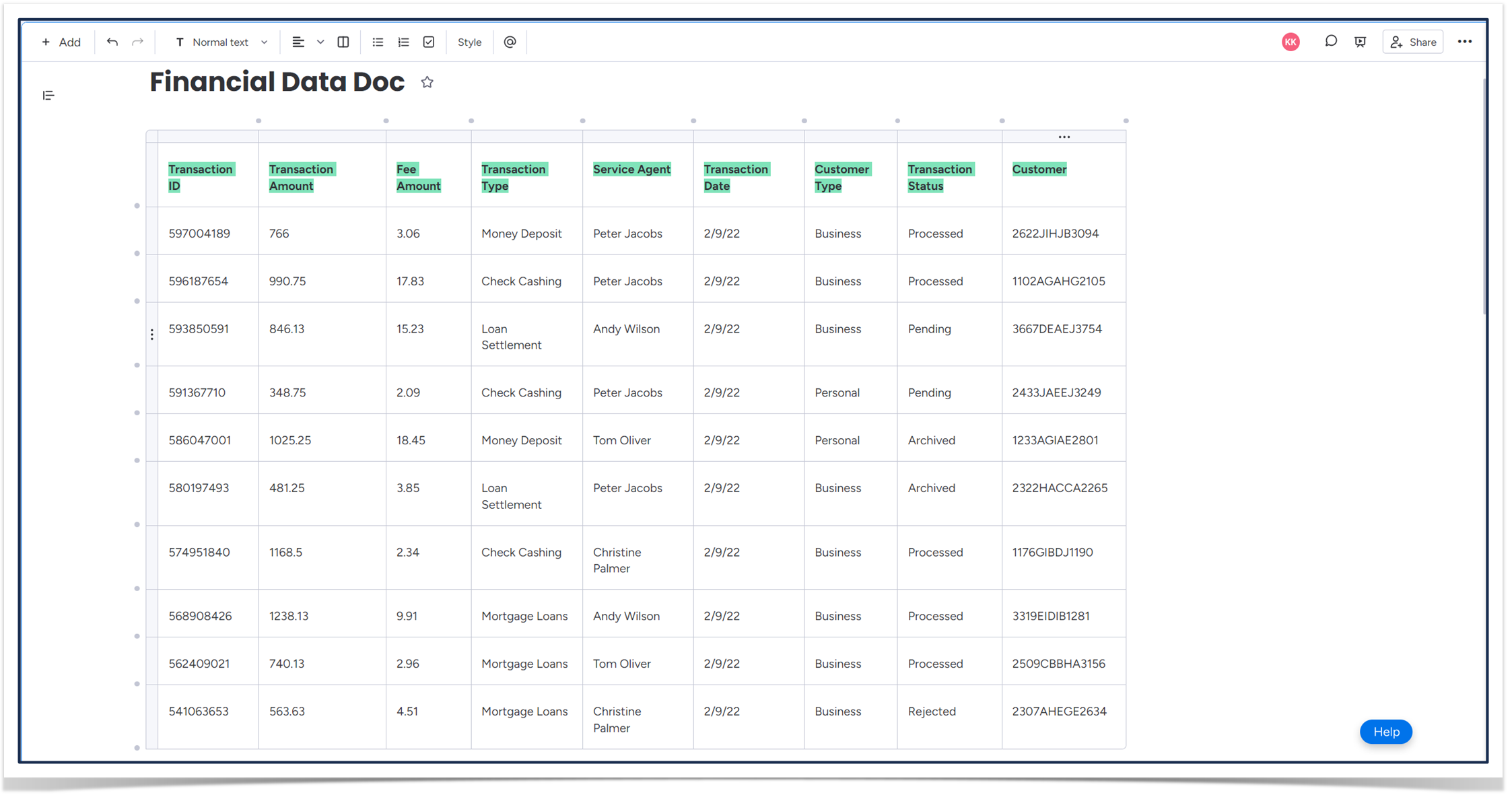Click the undo arrow icon
1512x797 pixels.
click(112, 42)
